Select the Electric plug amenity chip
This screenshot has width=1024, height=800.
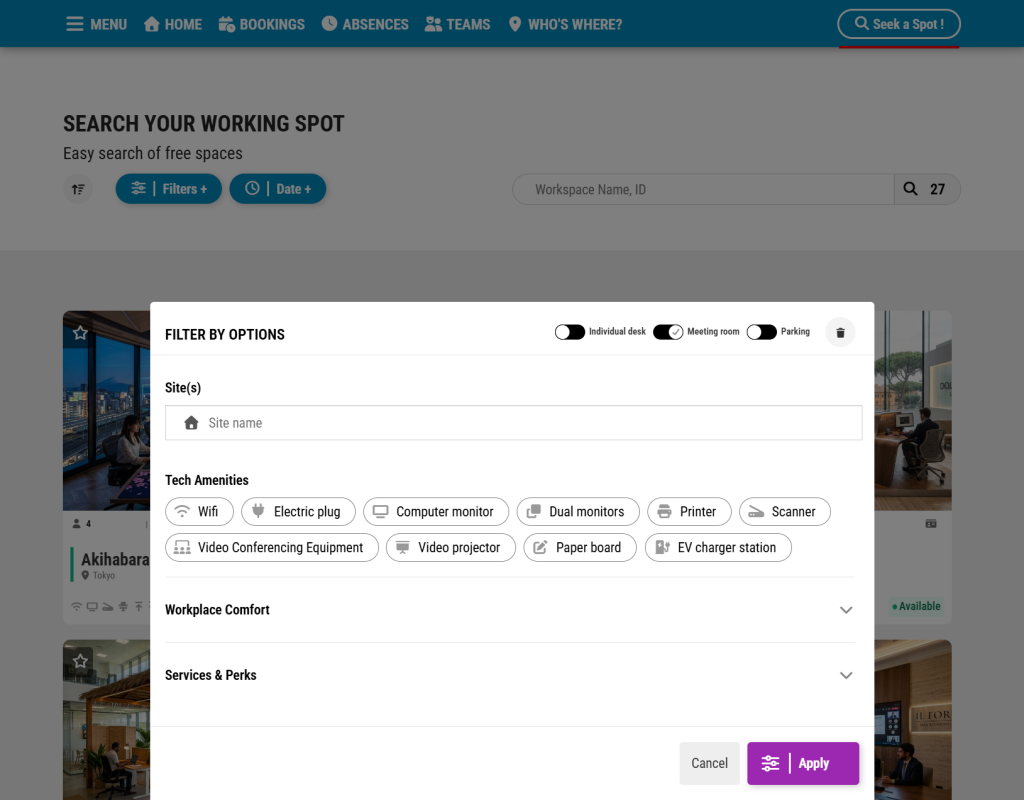pyautogui.click(x=298, y=511)
